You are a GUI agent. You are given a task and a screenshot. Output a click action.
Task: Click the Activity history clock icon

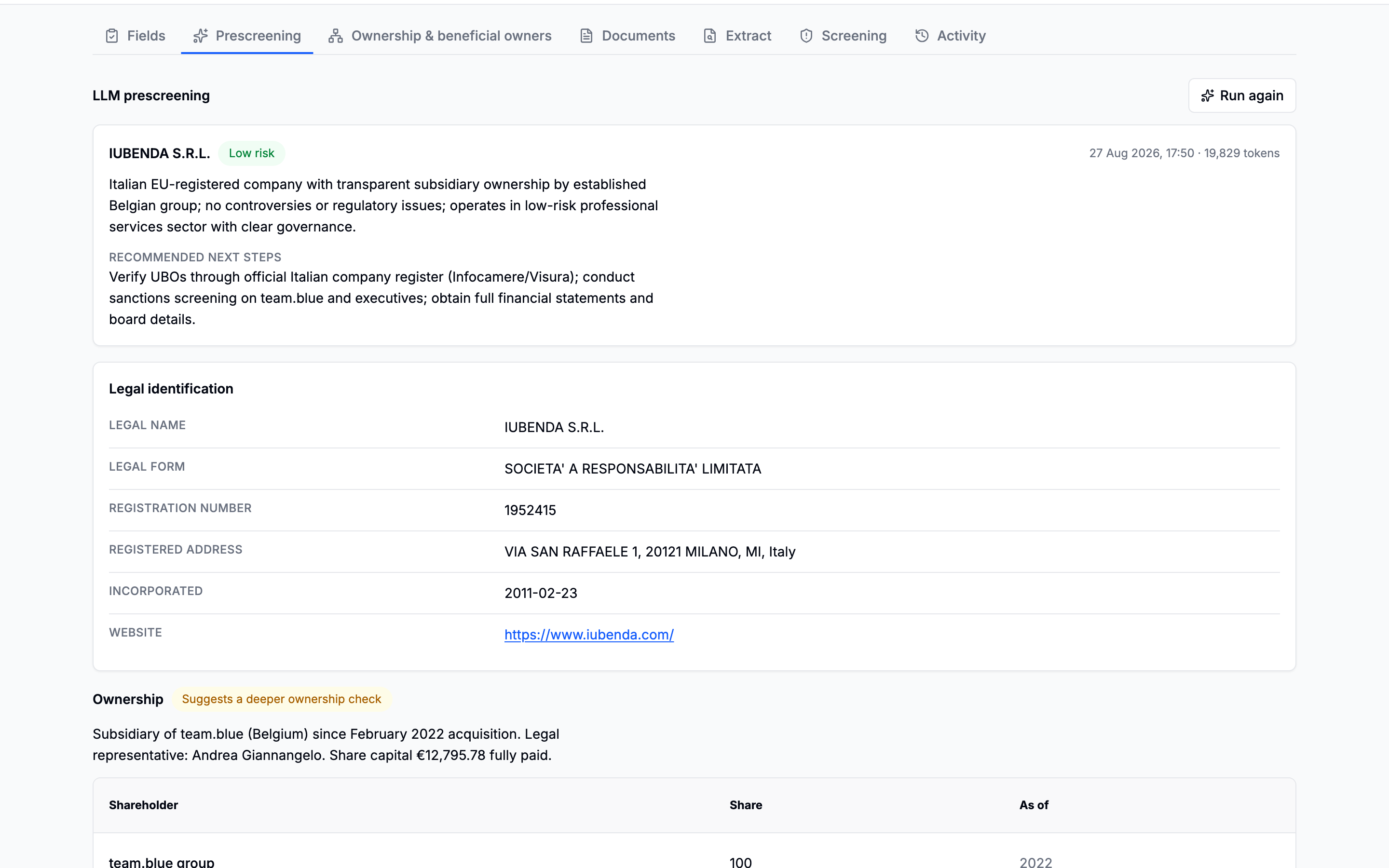922,36
